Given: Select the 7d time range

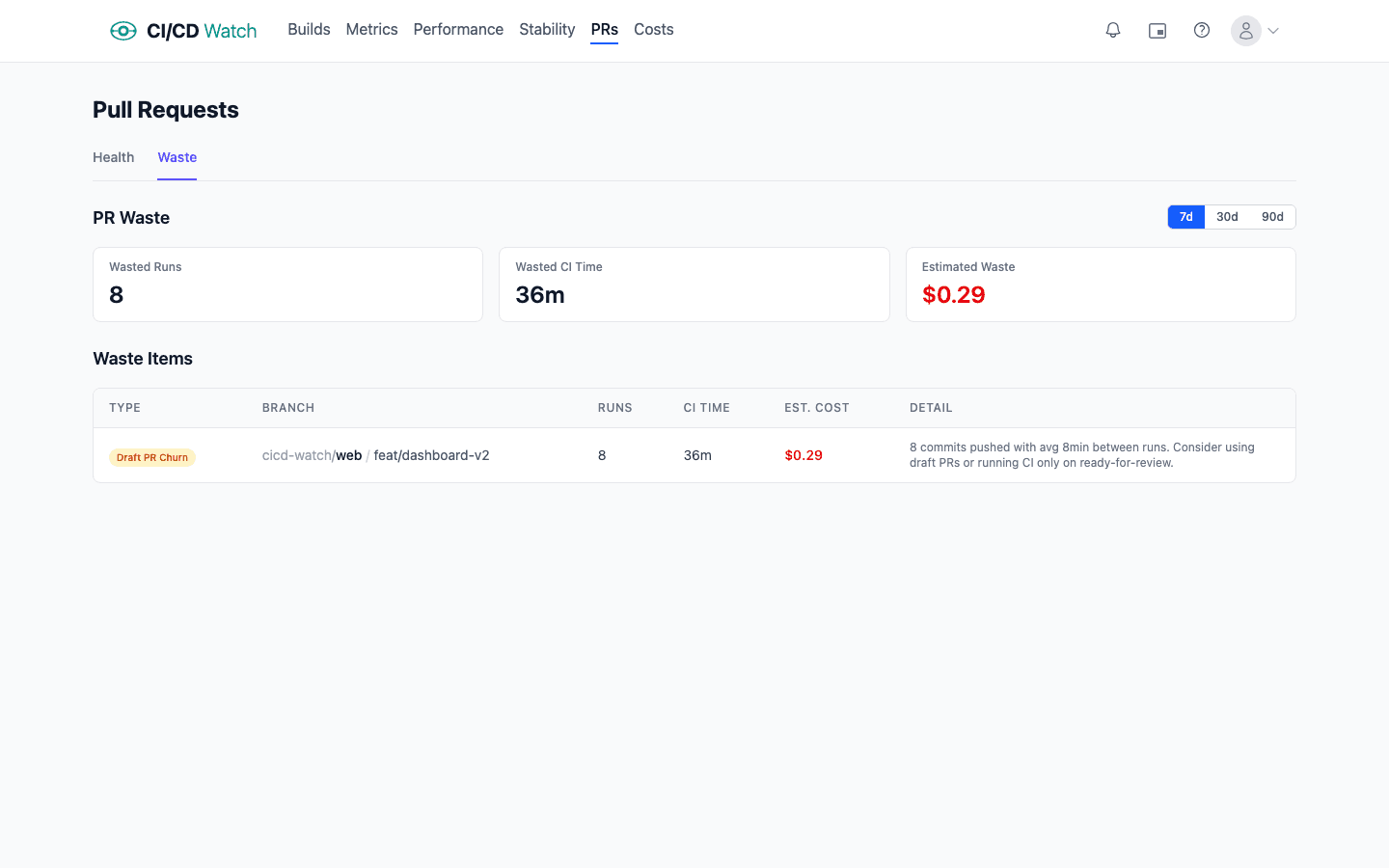Looking at the screenshot, I should point(1185,217).
